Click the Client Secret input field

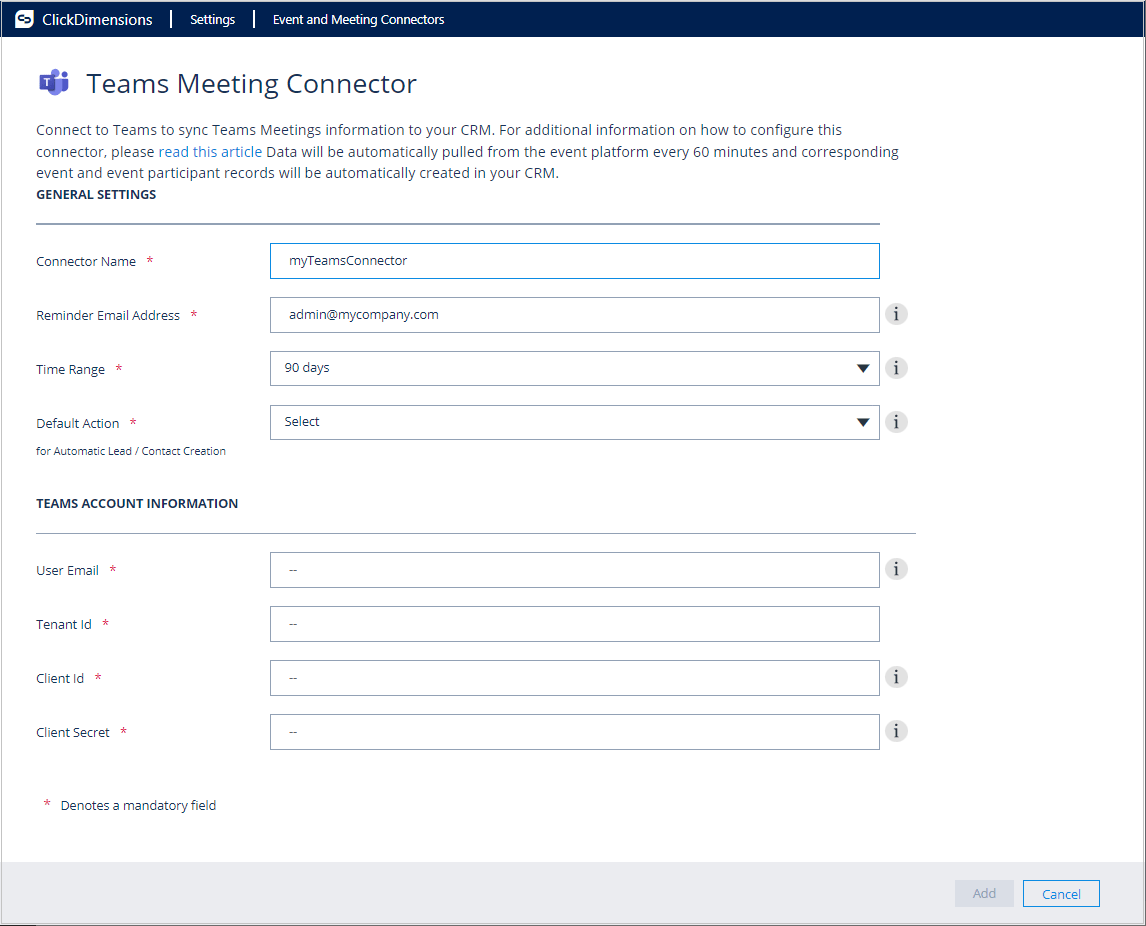click(574, 731)
